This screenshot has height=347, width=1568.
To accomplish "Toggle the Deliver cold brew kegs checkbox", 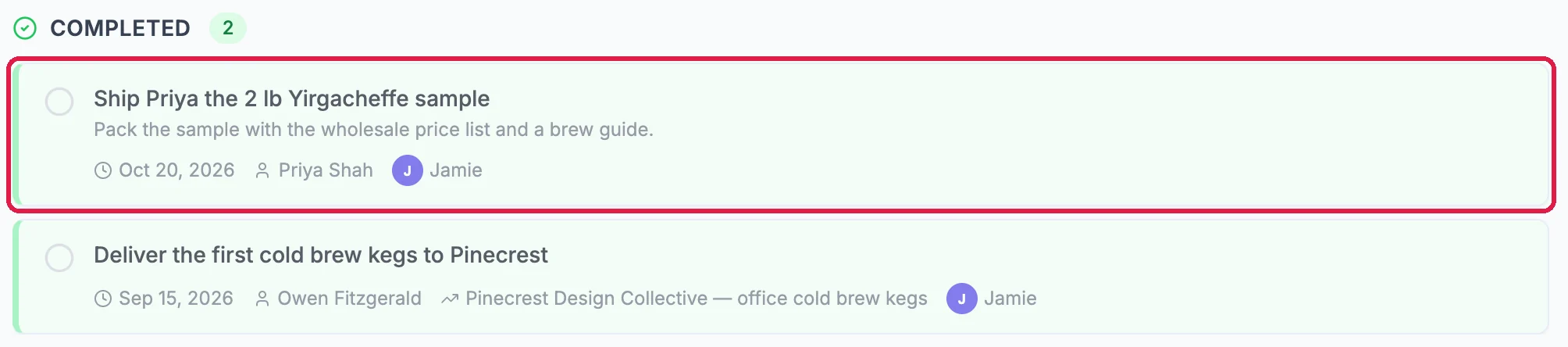I will click(59, 258).
